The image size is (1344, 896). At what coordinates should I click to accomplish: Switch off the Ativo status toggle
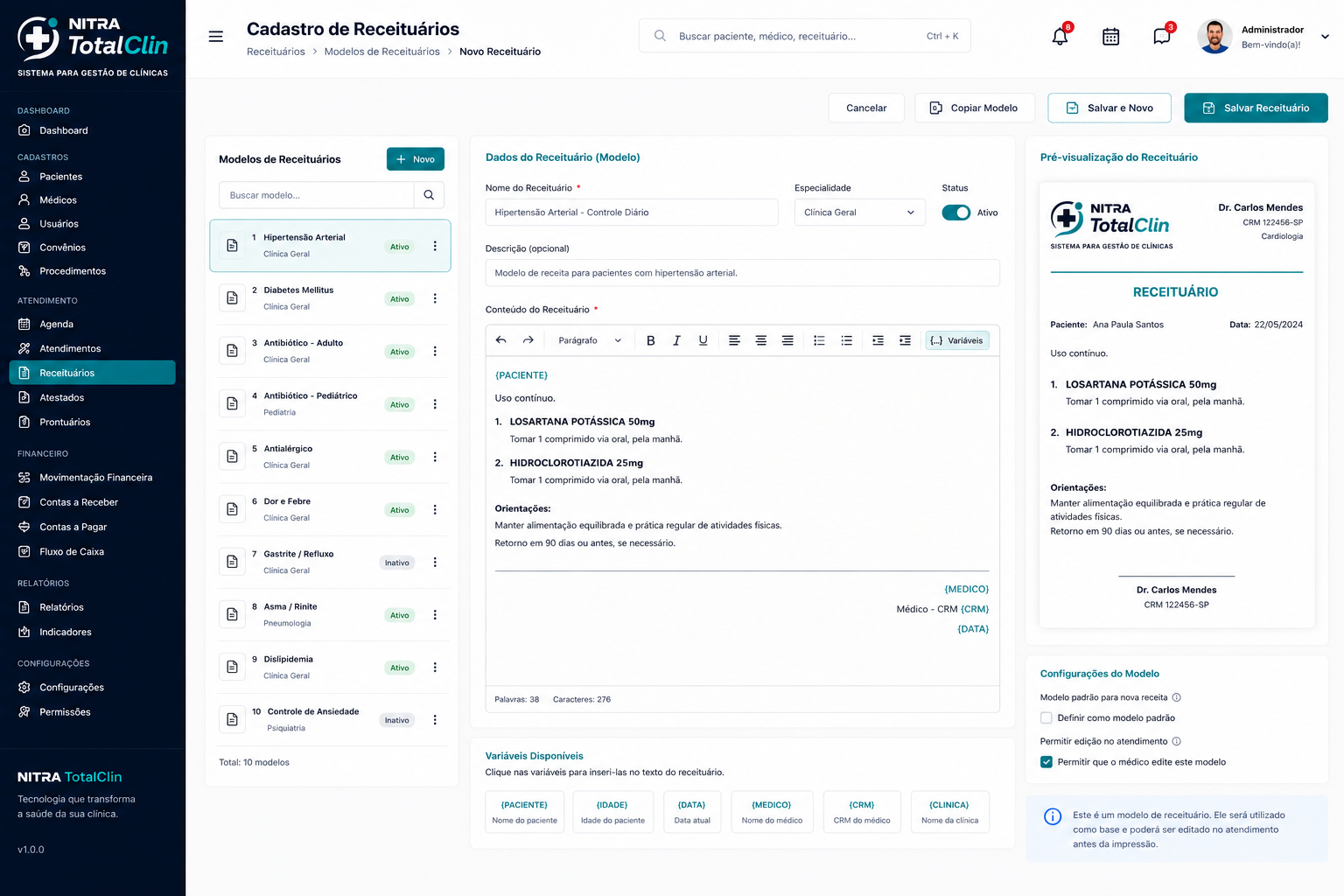[x=955, y=213]
